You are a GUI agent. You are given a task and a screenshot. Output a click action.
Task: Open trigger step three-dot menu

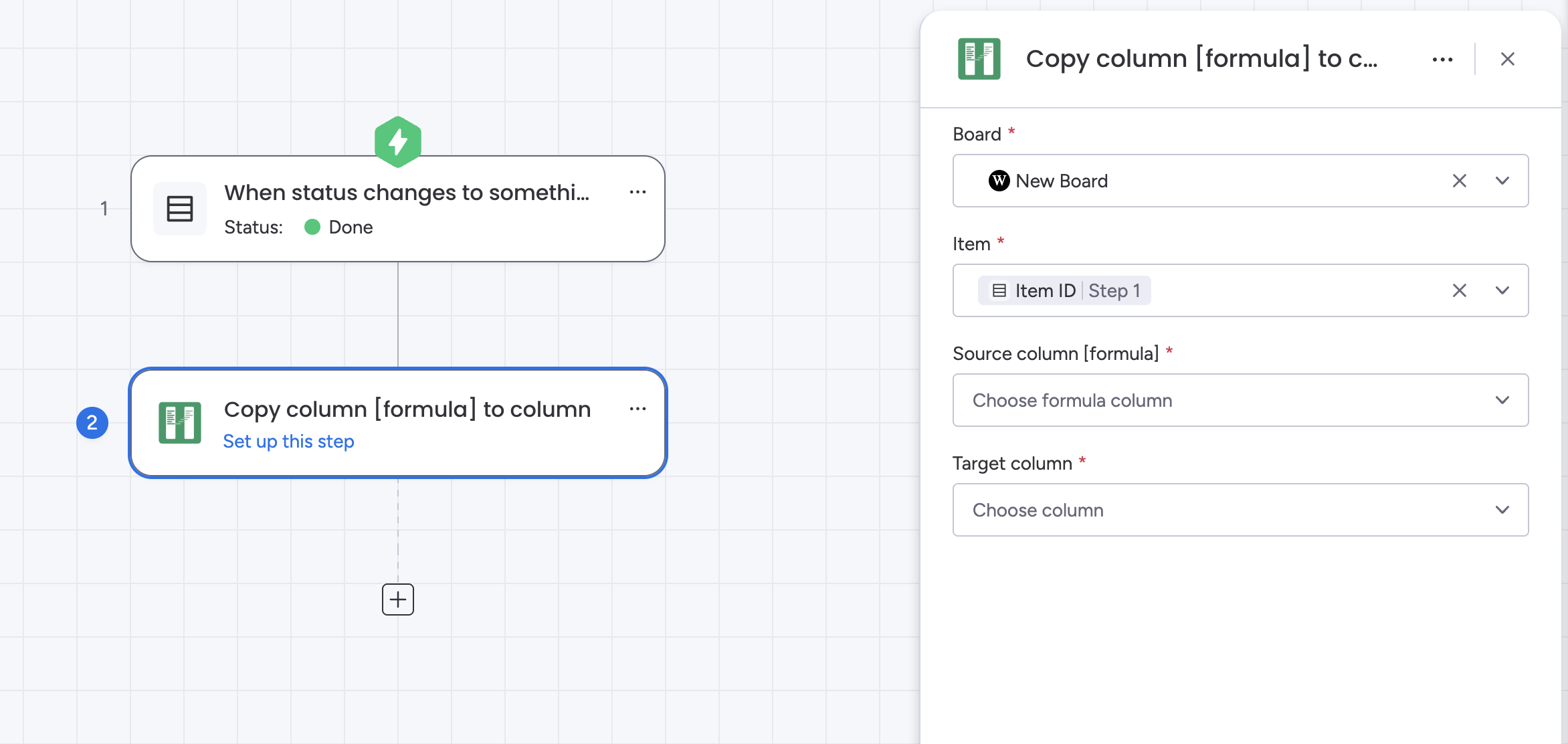click(638, 192)
